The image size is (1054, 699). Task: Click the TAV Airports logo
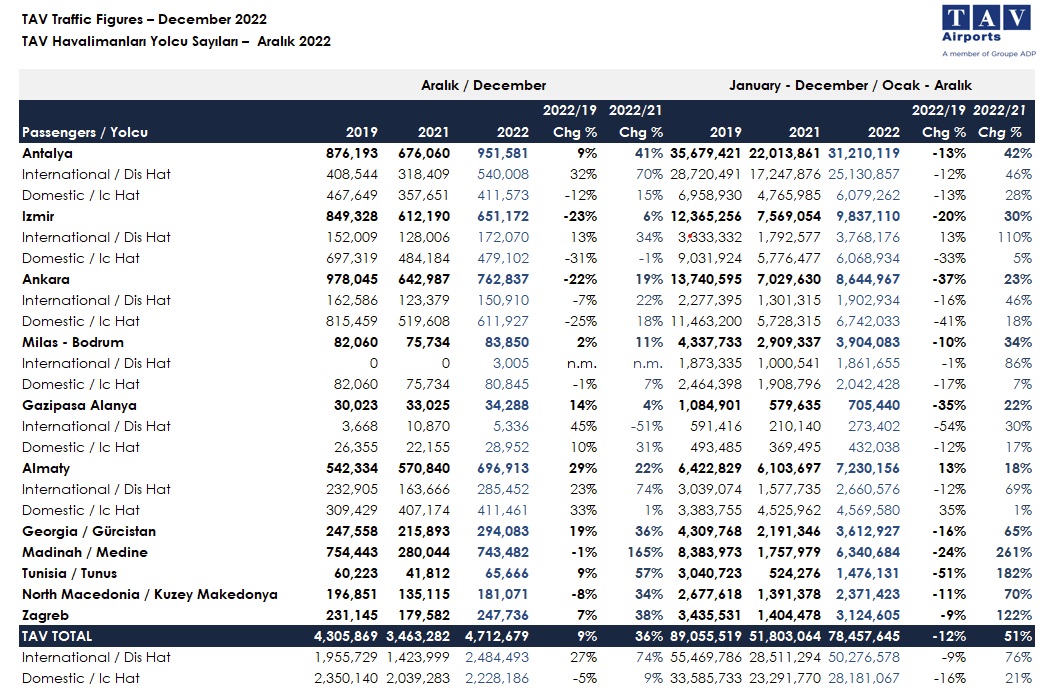pos(987,31)
